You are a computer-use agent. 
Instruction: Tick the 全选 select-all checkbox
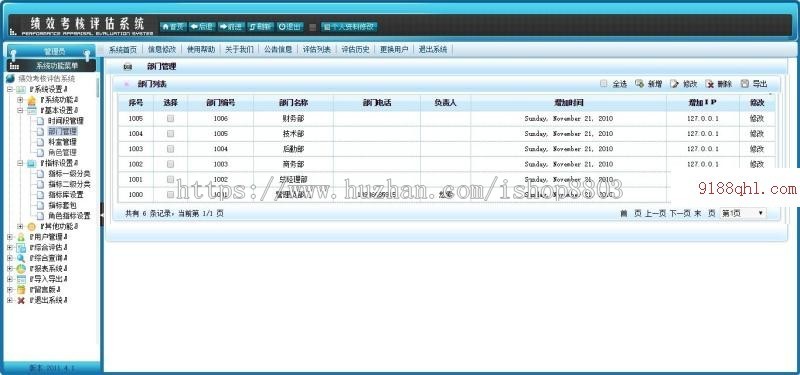pos(604,84)
